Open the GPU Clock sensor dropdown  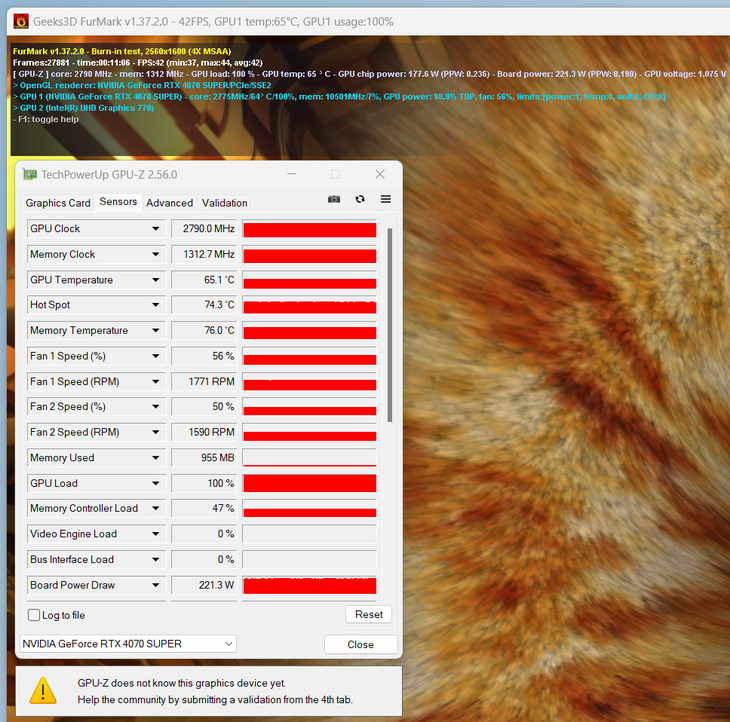[x=155, y=229]
